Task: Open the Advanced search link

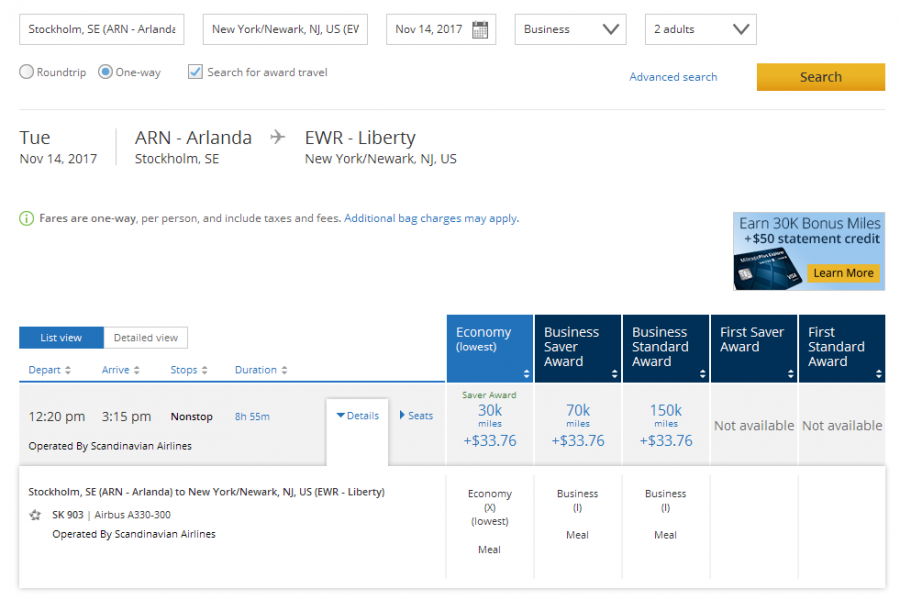Action: pyautogui.click(x=673, y=77)
